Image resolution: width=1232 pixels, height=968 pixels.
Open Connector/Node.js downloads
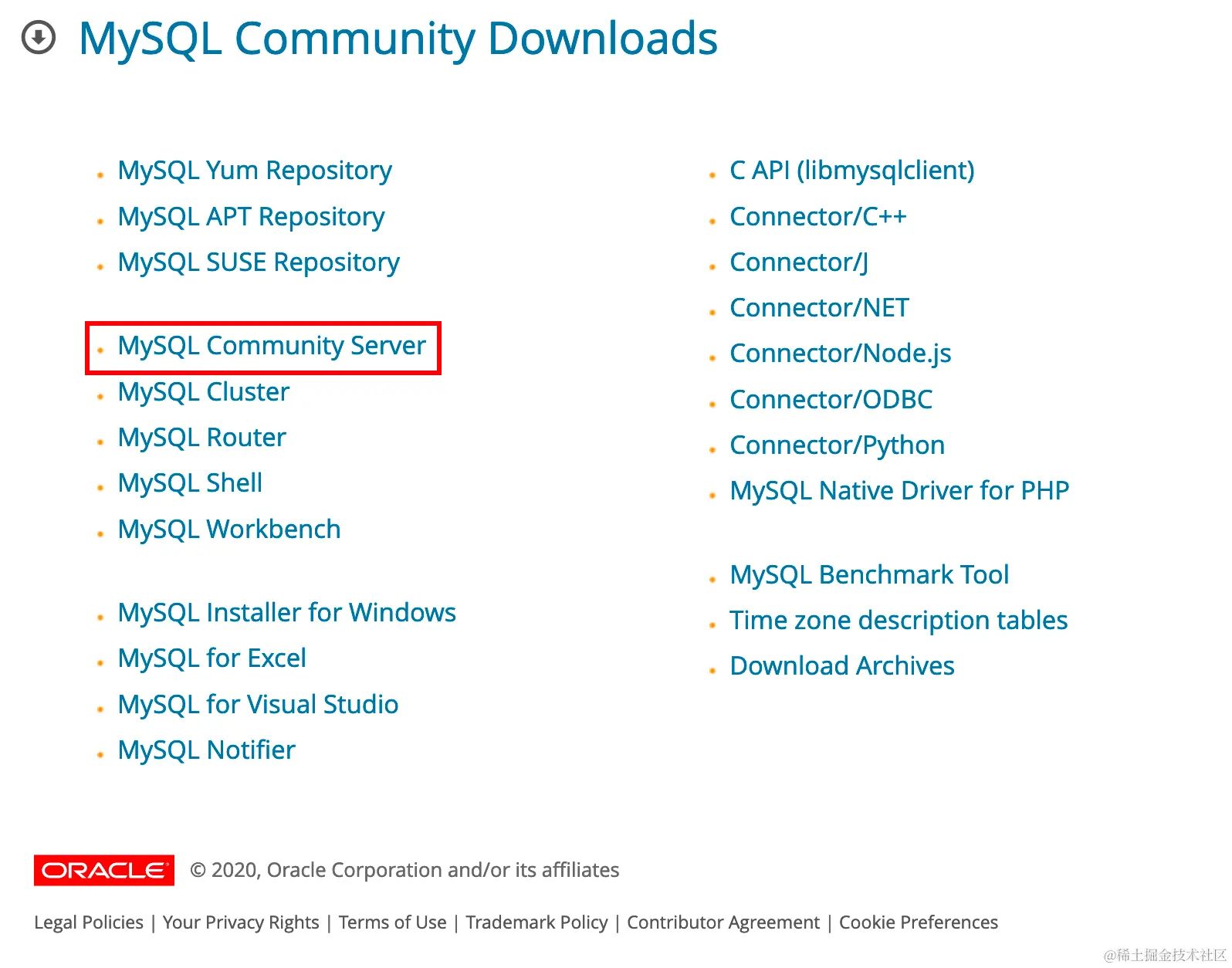point(841,354)
